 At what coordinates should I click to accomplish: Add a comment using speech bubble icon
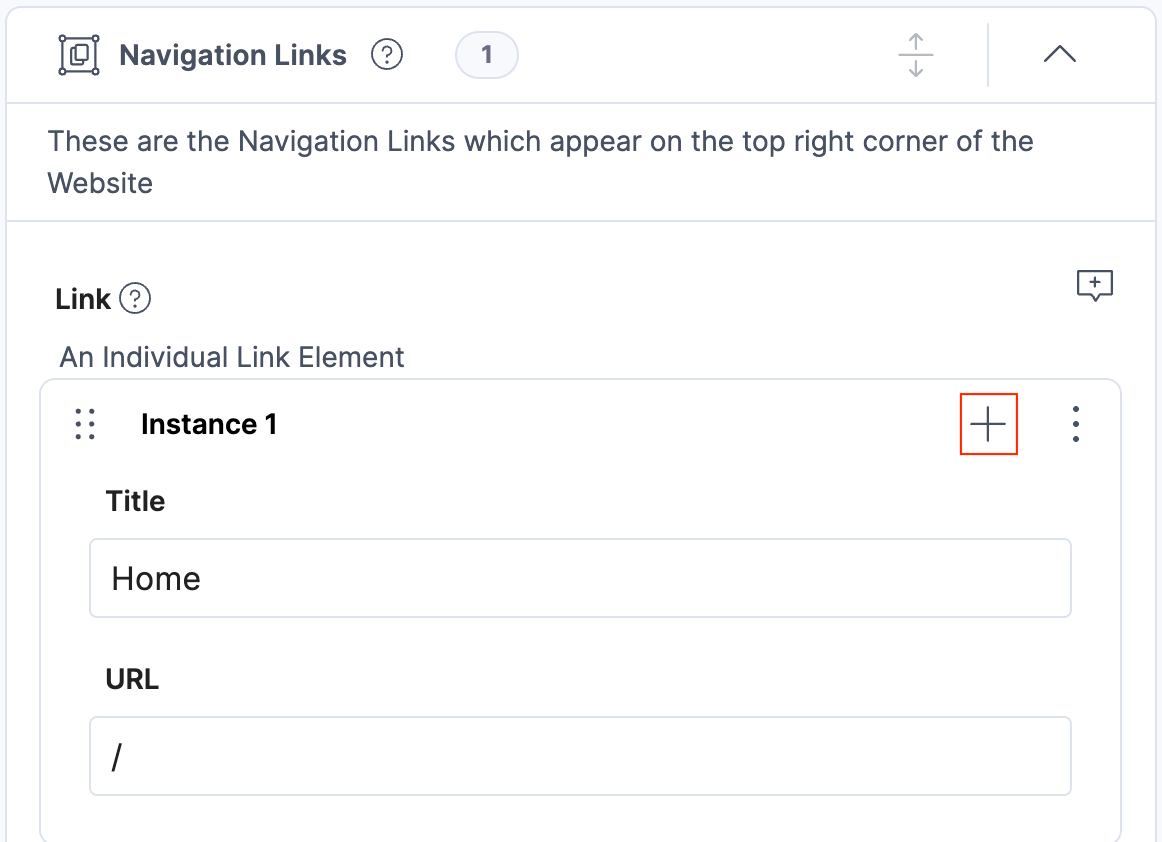pos(1095,286)
